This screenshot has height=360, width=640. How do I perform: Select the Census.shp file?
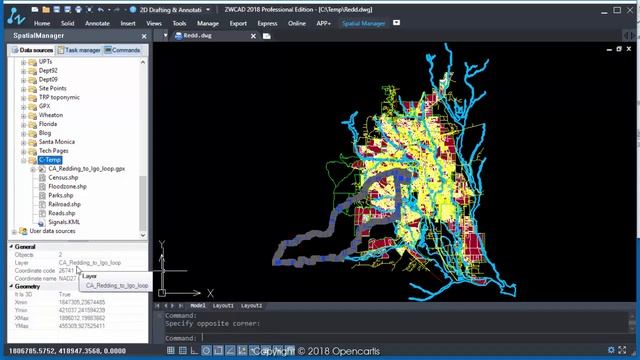[x=63, y=178]
